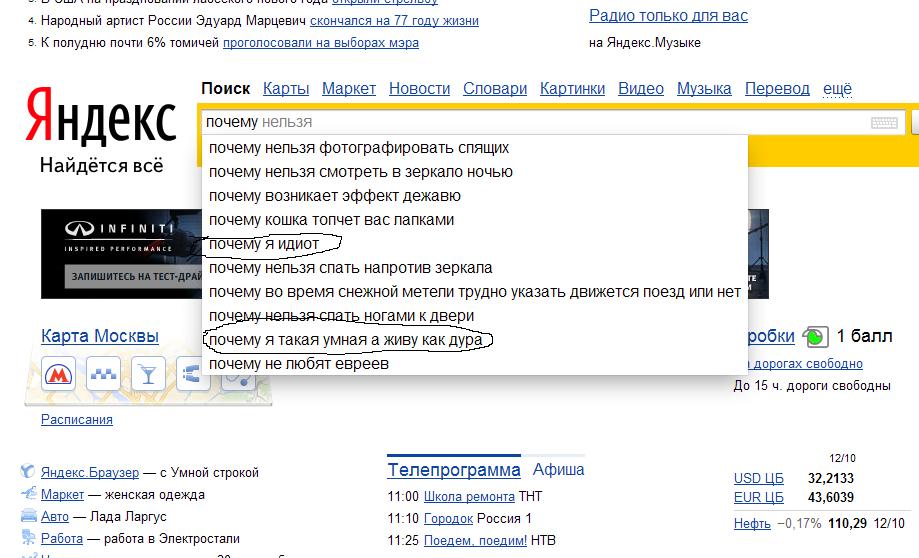Select suggestion почему не любят евреев
919x558 pixels.
pyautogui.click(x=475, y=364)
